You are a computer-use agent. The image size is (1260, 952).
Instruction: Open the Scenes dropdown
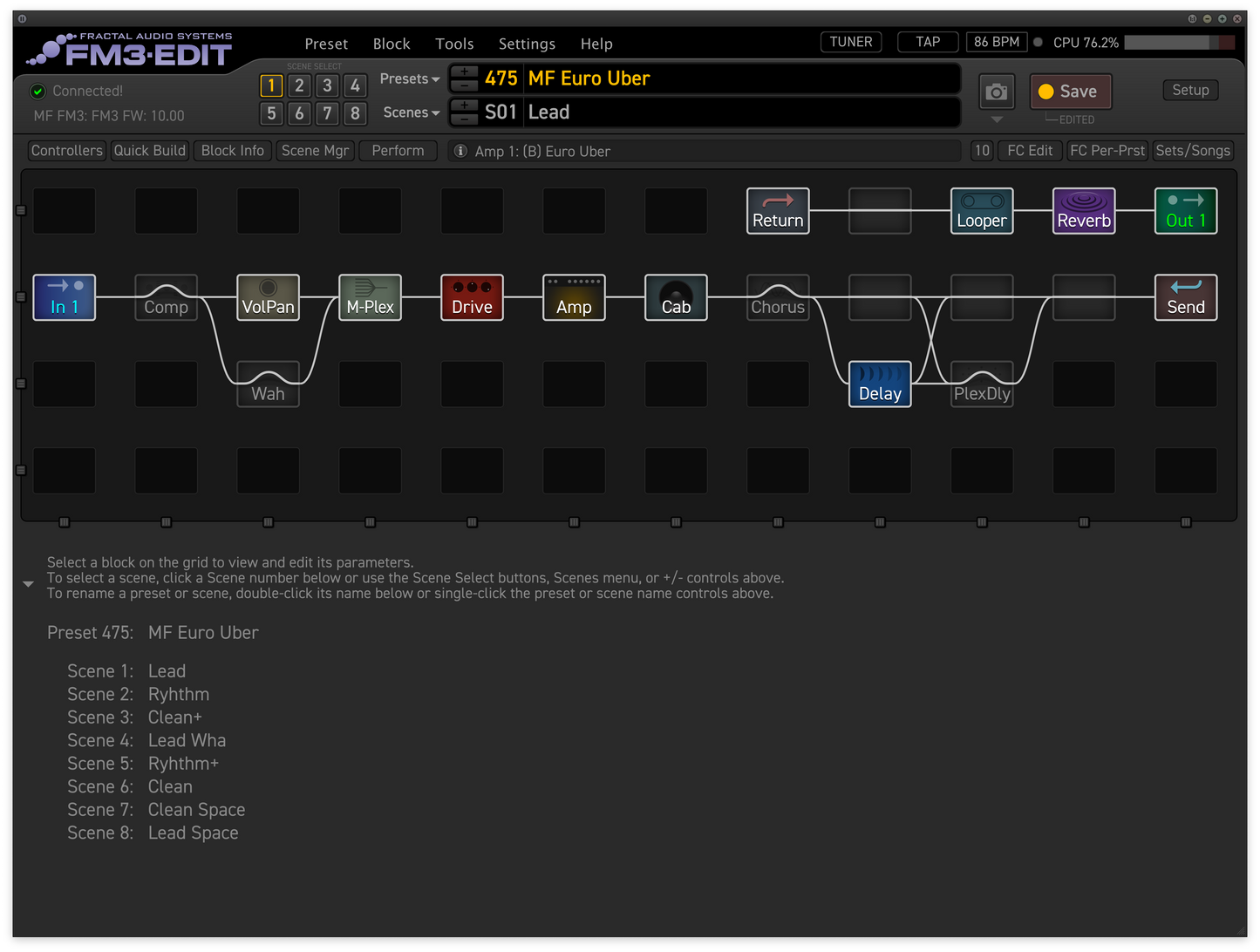(410, 112)
